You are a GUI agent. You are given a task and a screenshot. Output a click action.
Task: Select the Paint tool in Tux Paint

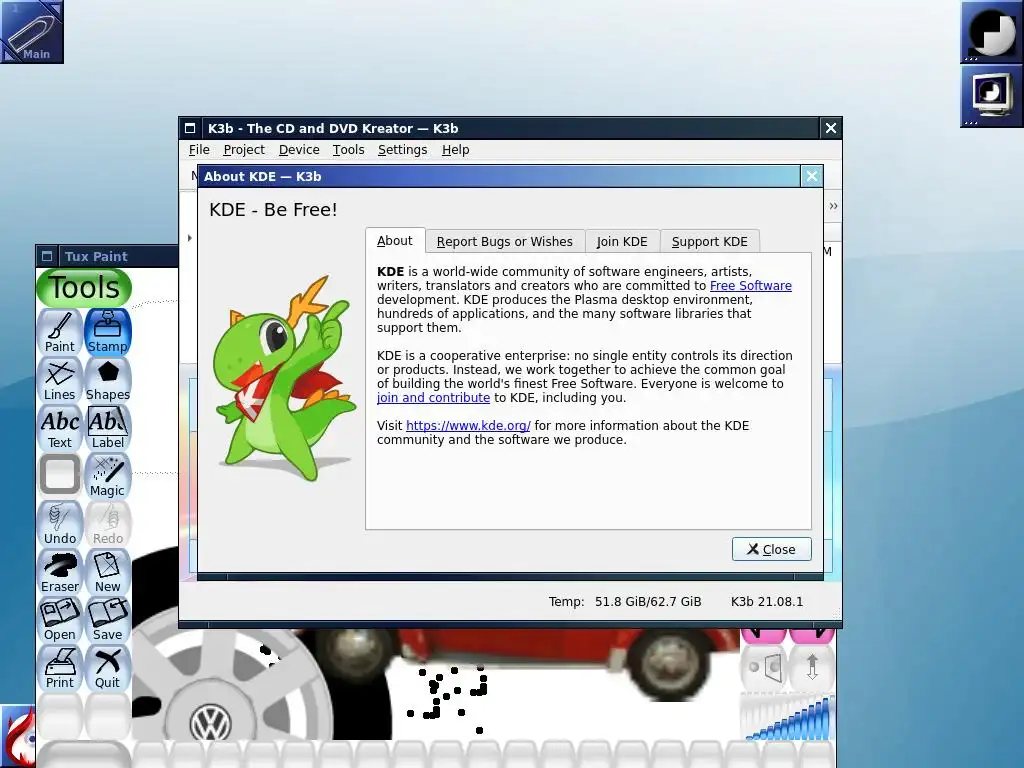(x=59, y=332)
